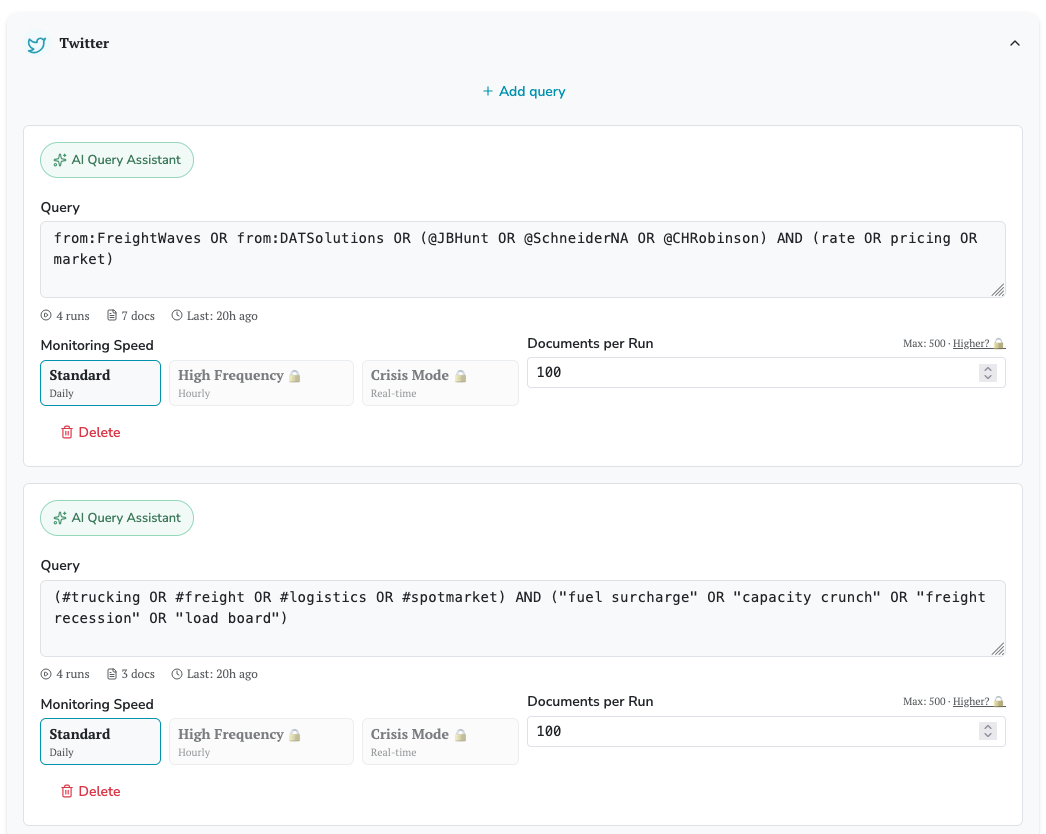Open AI Query Assistant for first query

point(117,160)
